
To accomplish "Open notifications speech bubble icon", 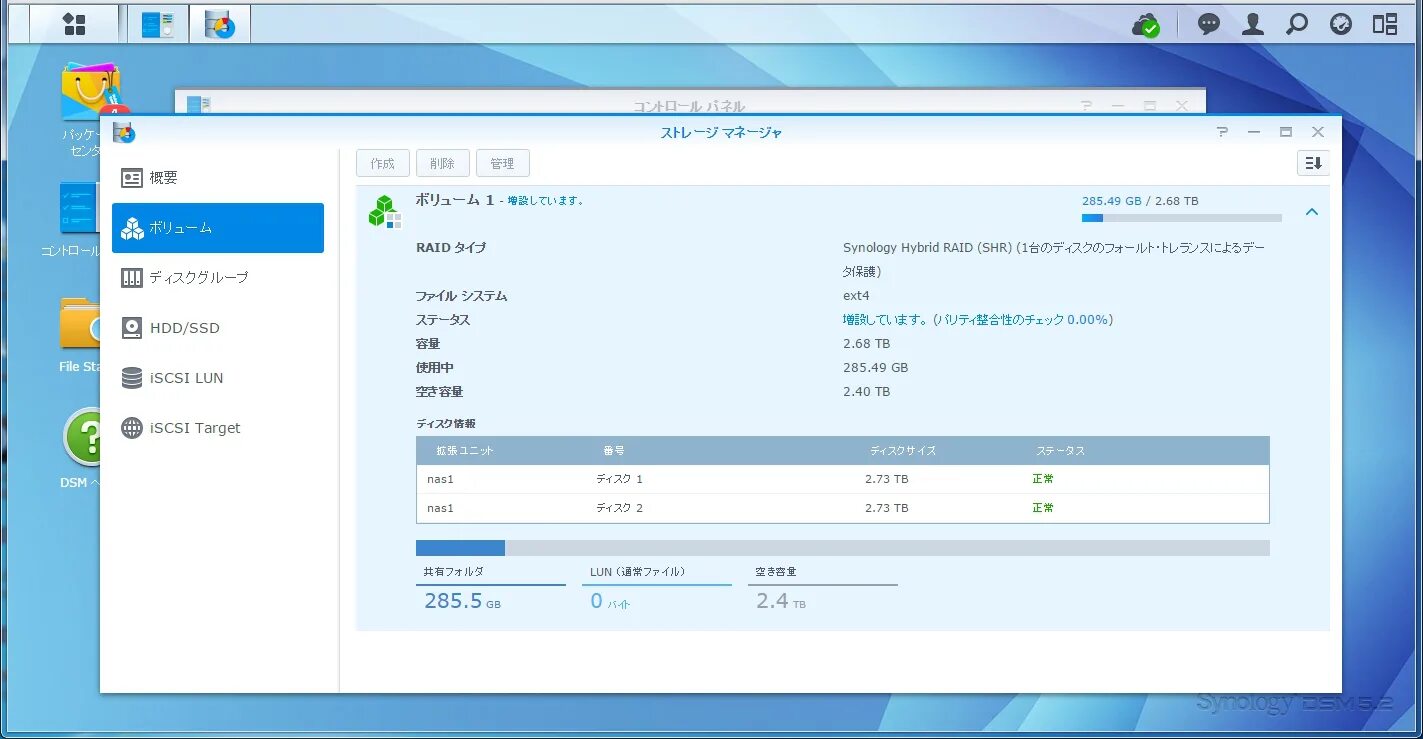I will [x=1209, y=24].
